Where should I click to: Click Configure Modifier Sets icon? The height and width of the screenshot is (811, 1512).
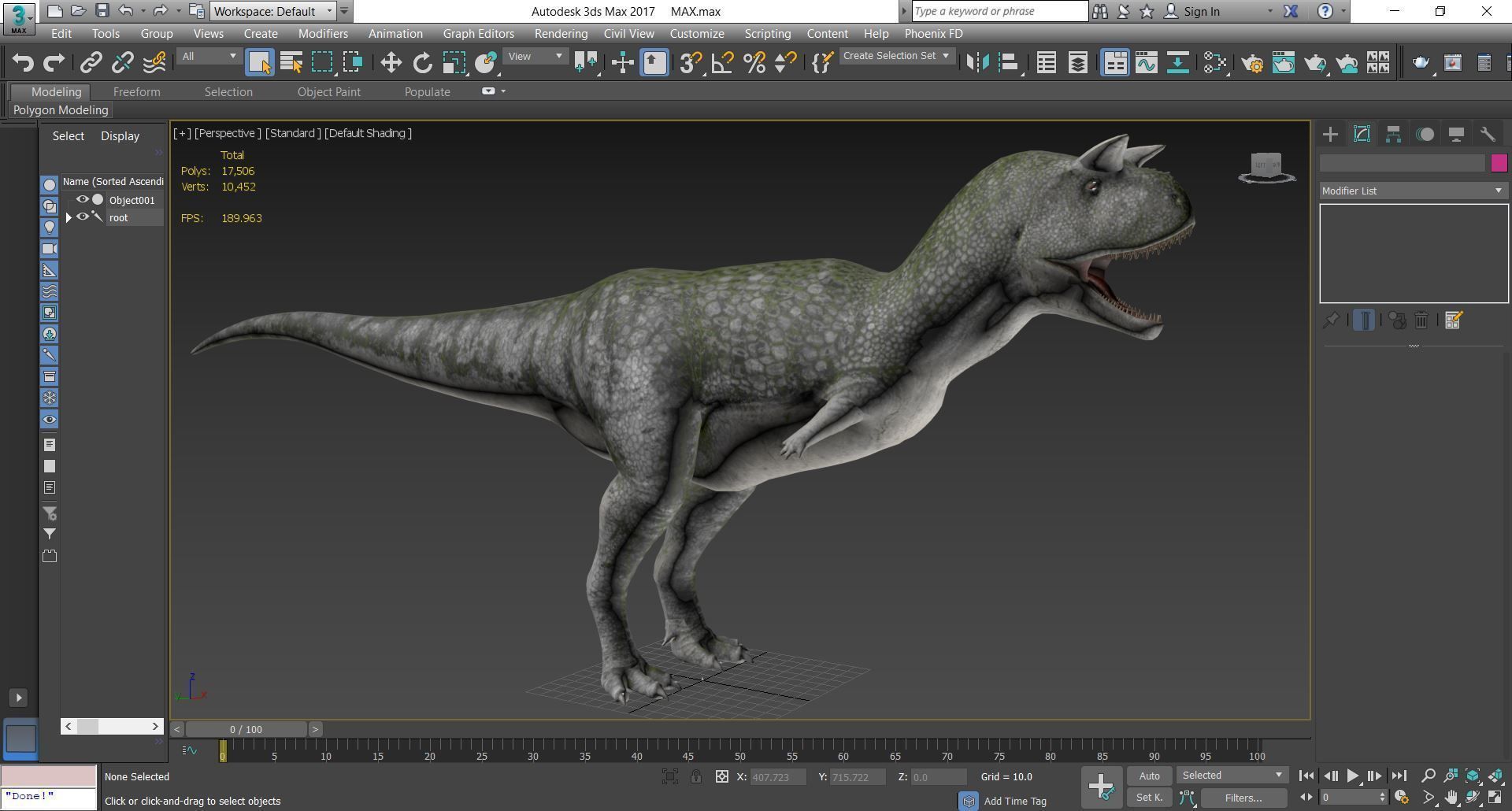[x=1454, y=320]
